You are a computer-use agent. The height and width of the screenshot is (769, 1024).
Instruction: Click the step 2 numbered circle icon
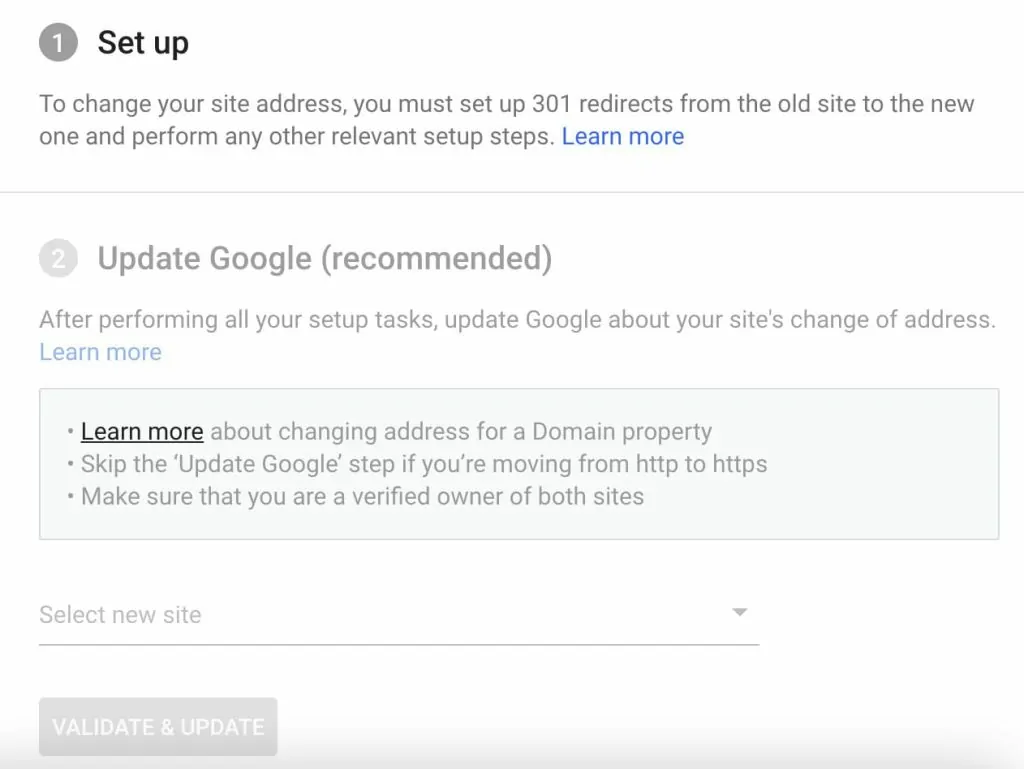(58, 258)
